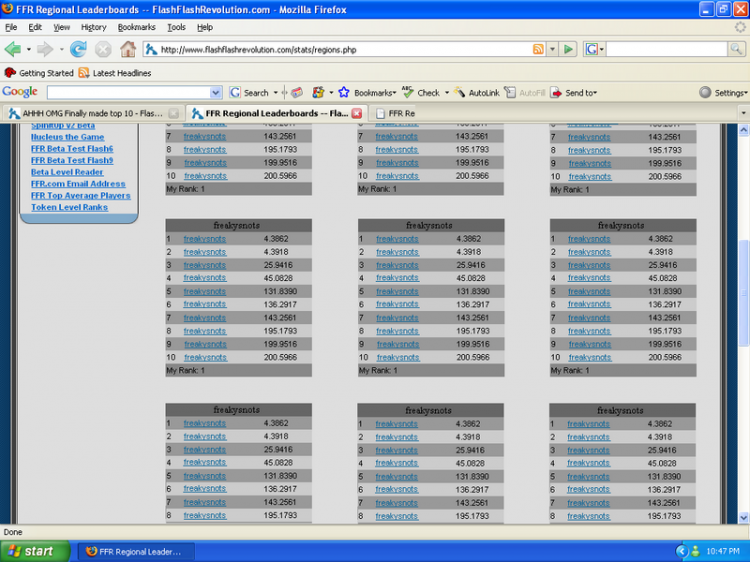750x562 pixels.
Task: Open the FFR Top Average Players link
Action: (80, 196)
